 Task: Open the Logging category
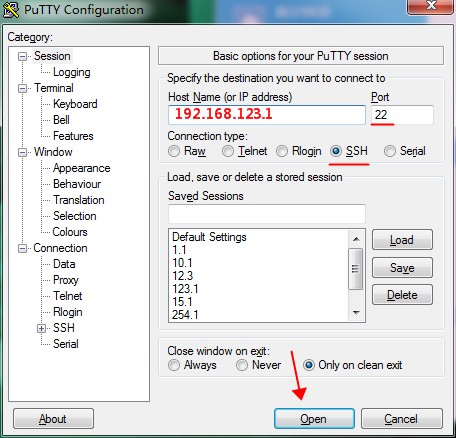click(72, 72)
